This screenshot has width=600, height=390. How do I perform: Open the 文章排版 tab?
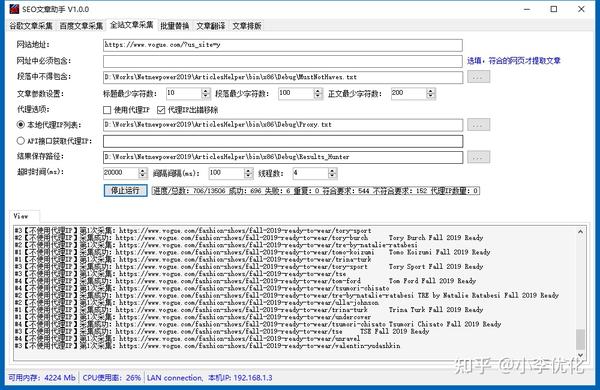[247, 26]
